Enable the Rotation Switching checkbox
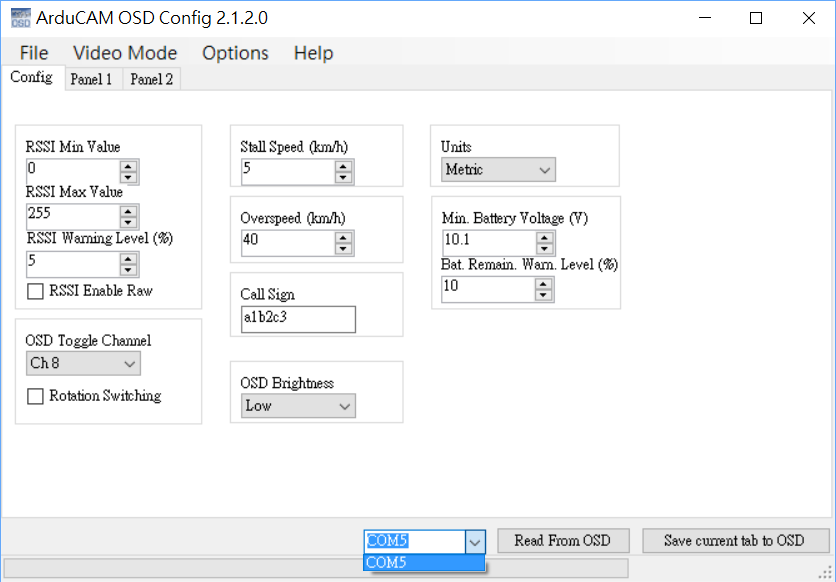 point(35,396)
